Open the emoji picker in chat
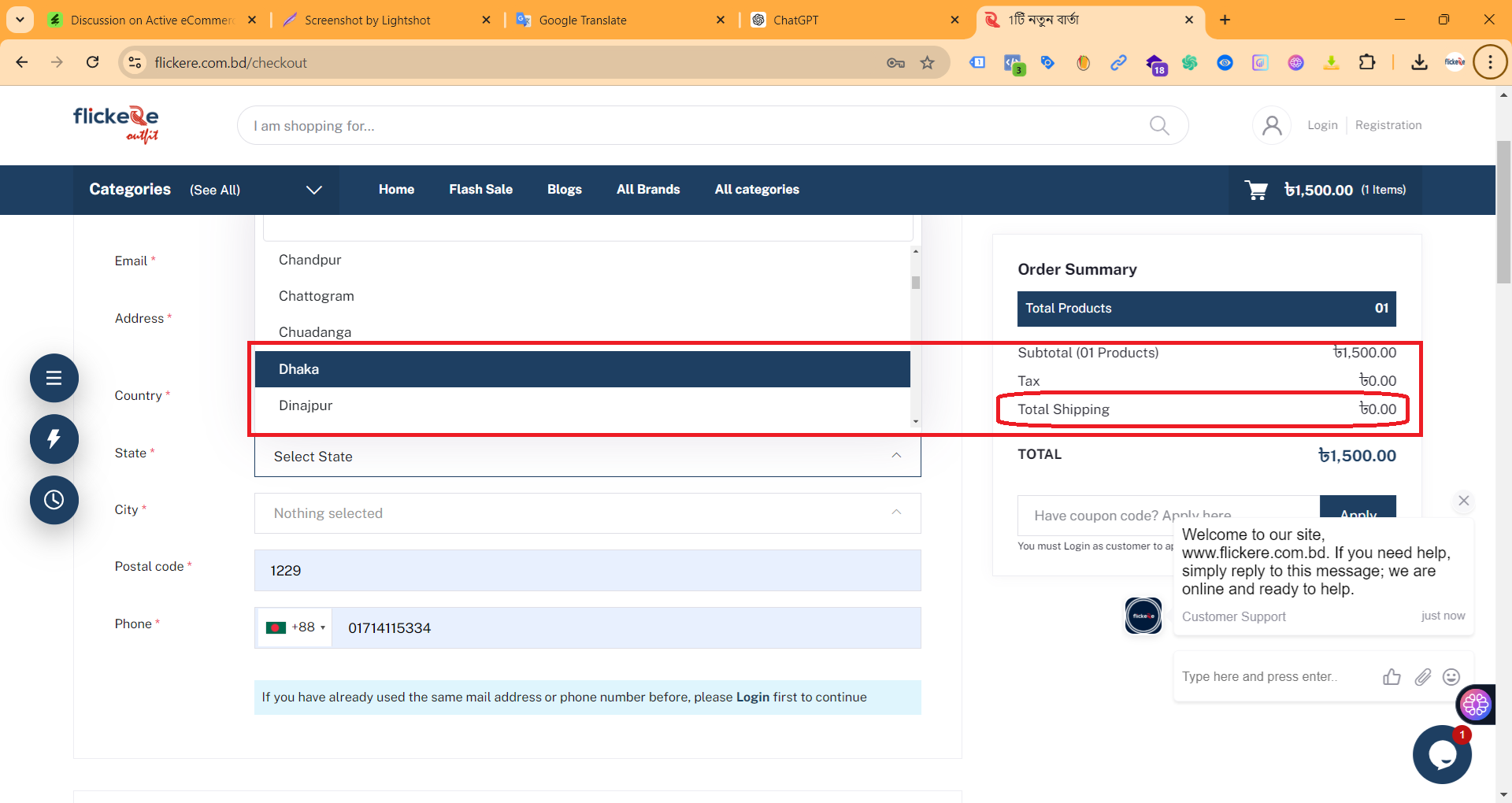 point(1451,677)
